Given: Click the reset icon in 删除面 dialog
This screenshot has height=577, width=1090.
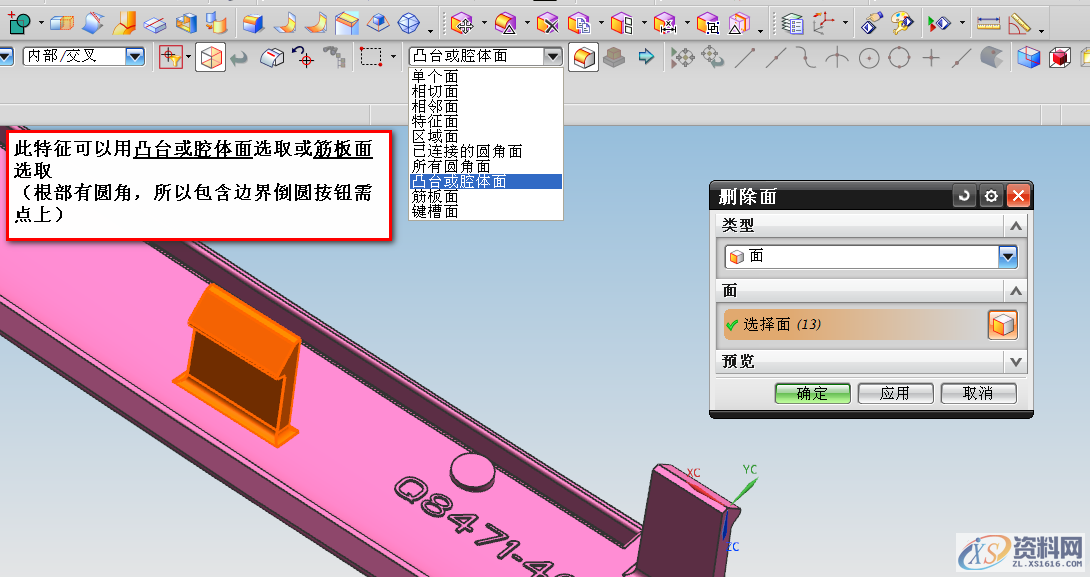Looking at the screenshot, I should pyautogui.click(x=964, y=196).
